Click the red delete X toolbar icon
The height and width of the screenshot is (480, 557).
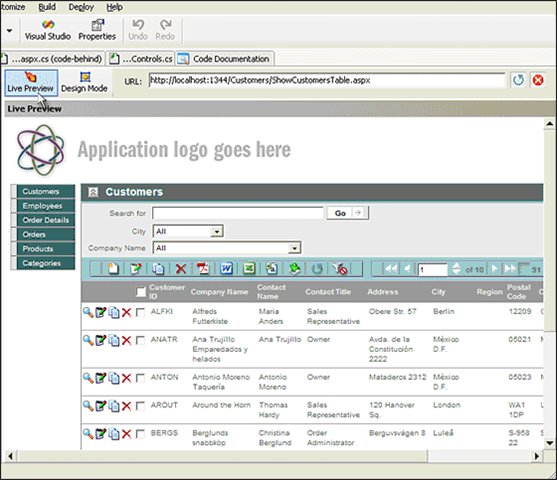coord(181,269)
